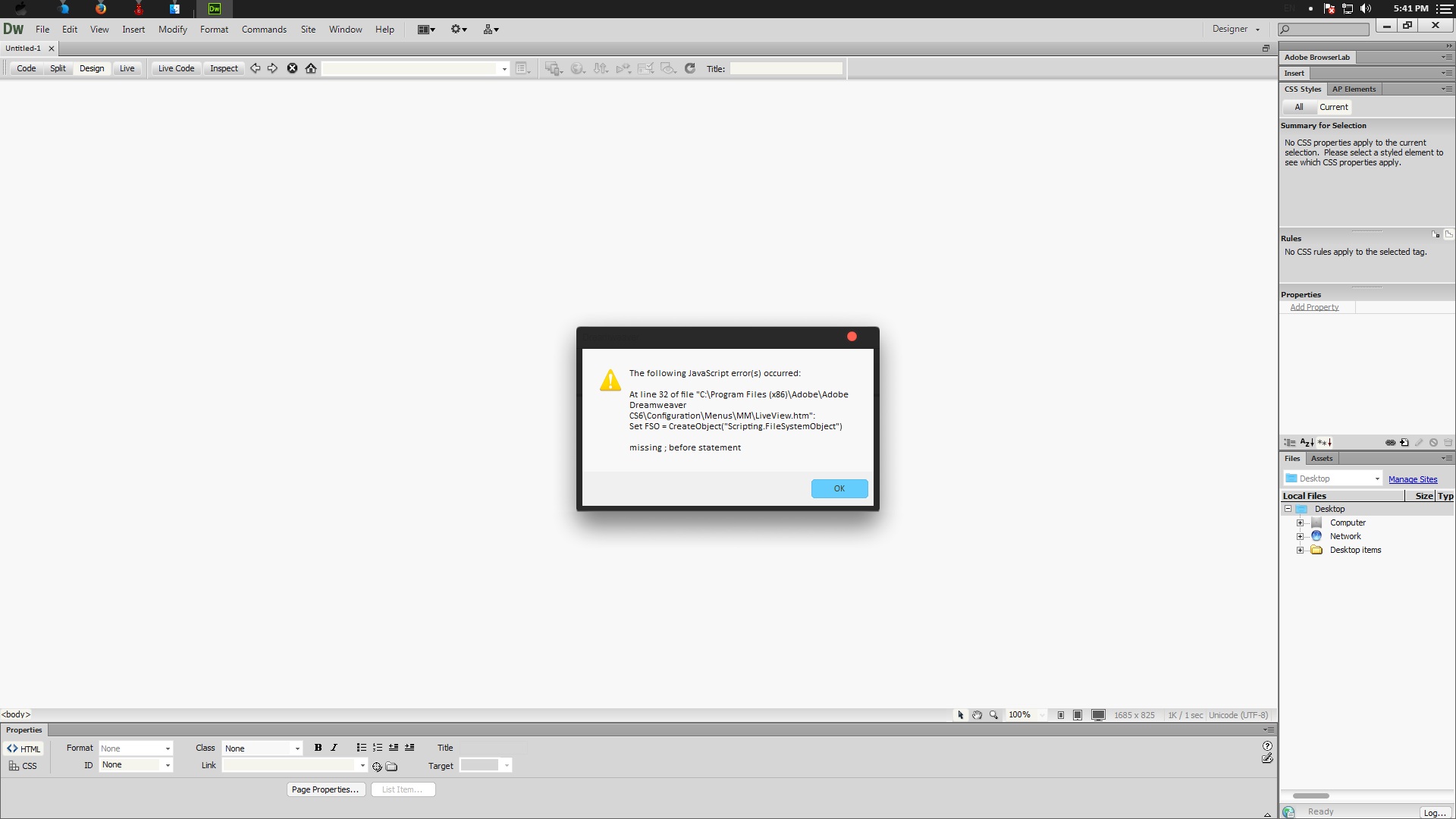The height and width of the screenshot is (819, 1456).
Task: Click Preview/Debug in browser globe icon
Action: pyautogui.click(x=578, y=68)
